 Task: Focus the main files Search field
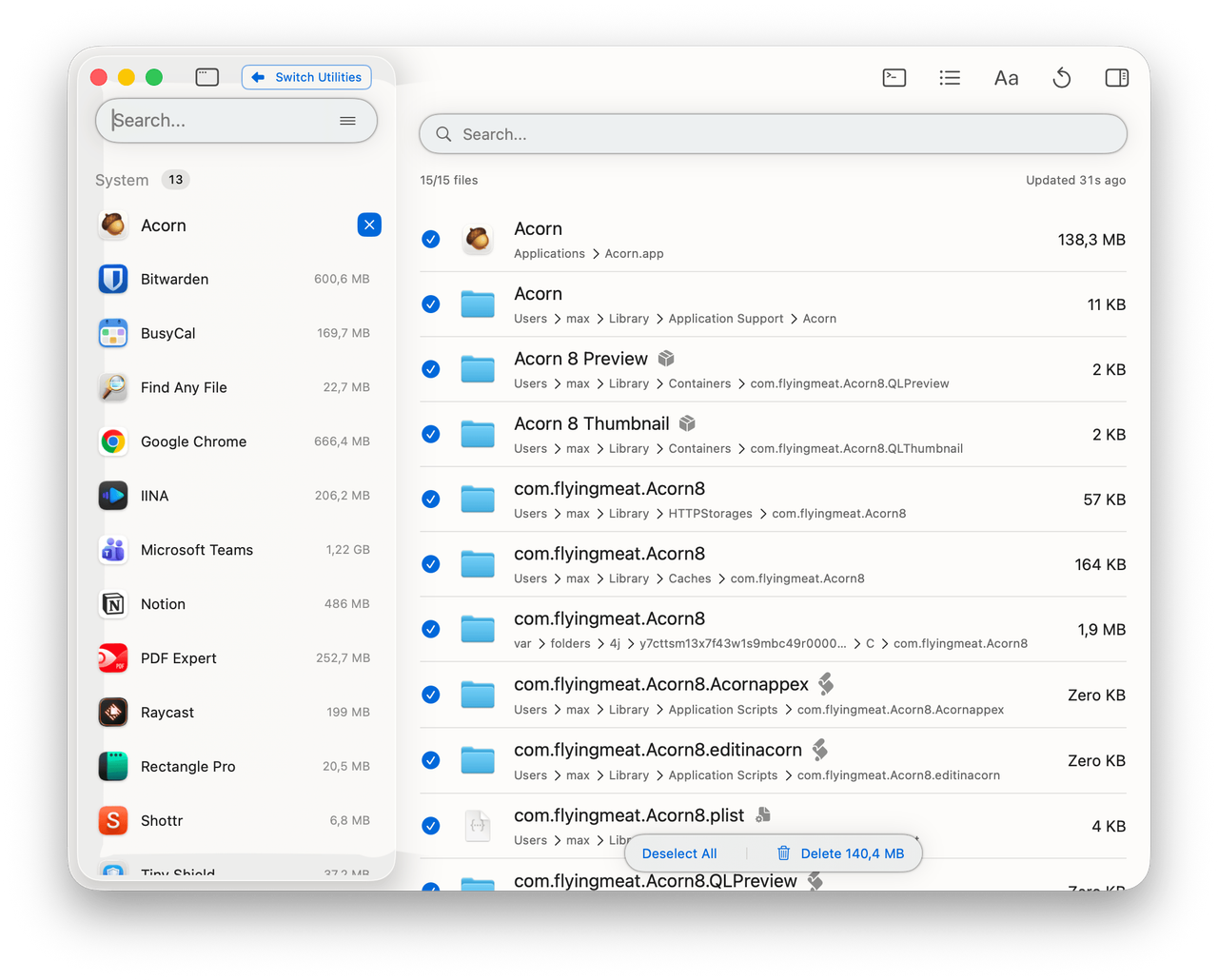(x=773, y=134)
